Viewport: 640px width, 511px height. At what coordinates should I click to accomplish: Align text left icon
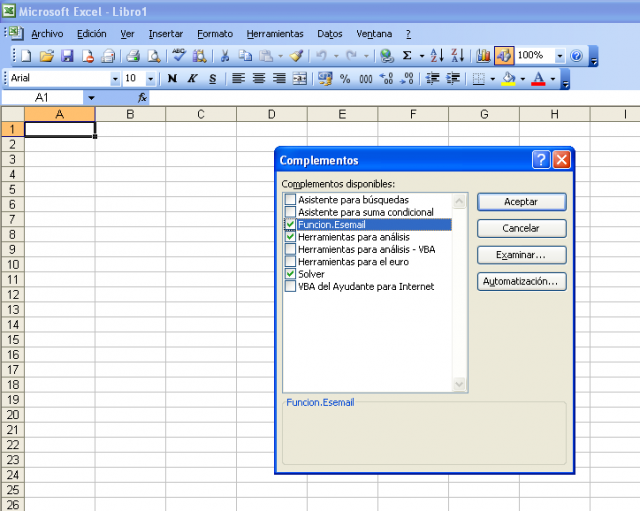(x=238, y=78)
